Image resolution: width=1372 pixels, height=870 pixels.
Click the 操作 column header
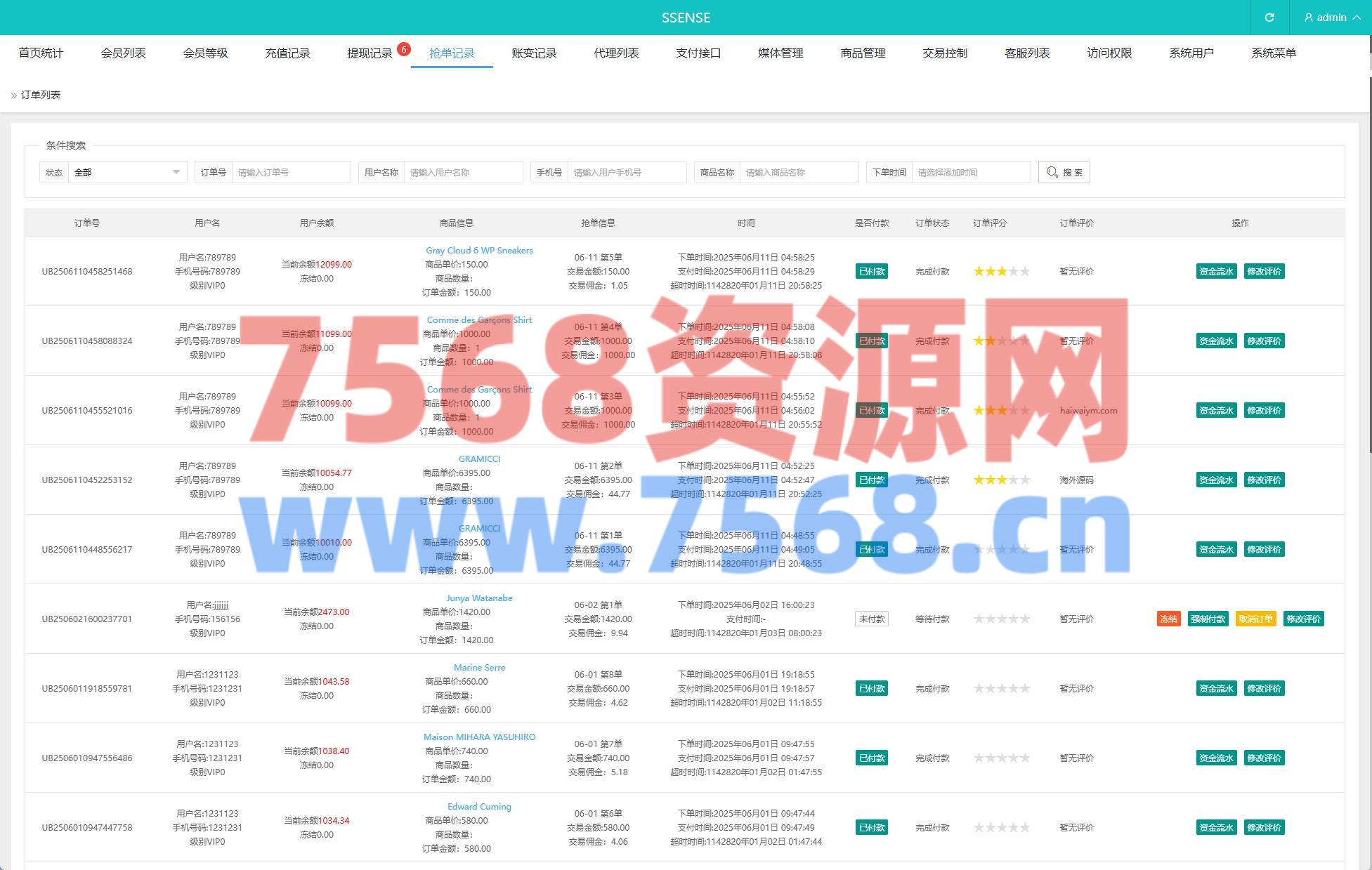[x=1240, y=223]
